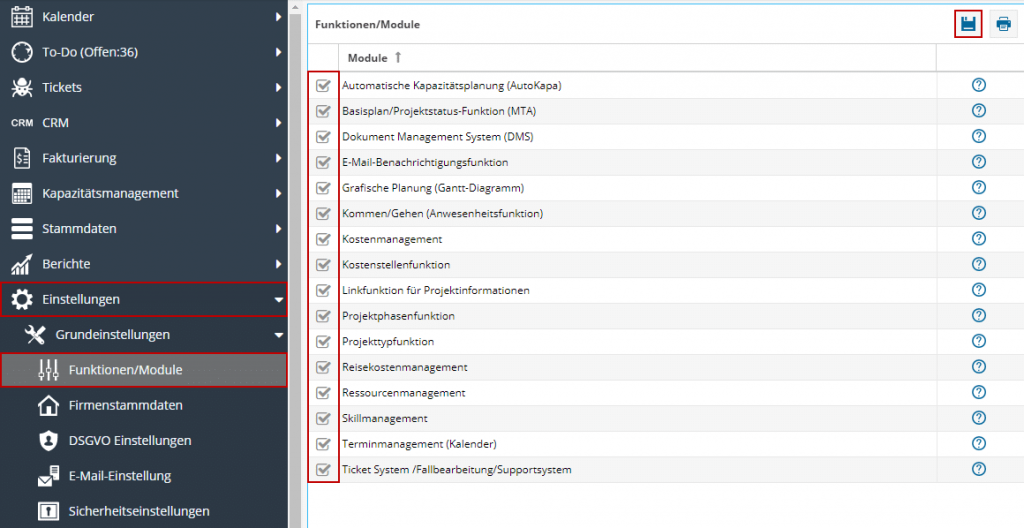Toggle the Projektphasenfunktion checkbox

coord(323,316)
